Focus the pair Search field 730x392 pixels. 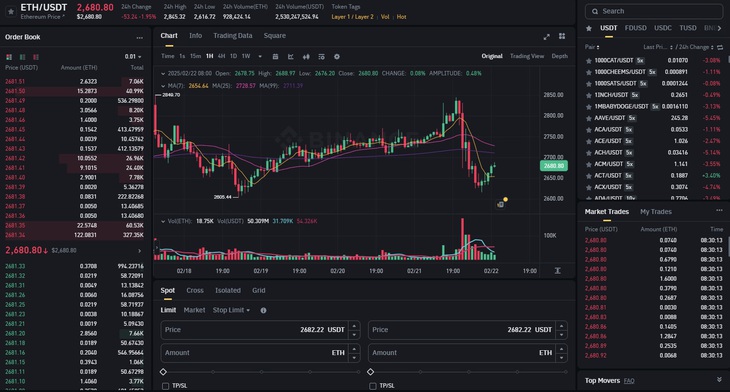click(x=654, y=11)
